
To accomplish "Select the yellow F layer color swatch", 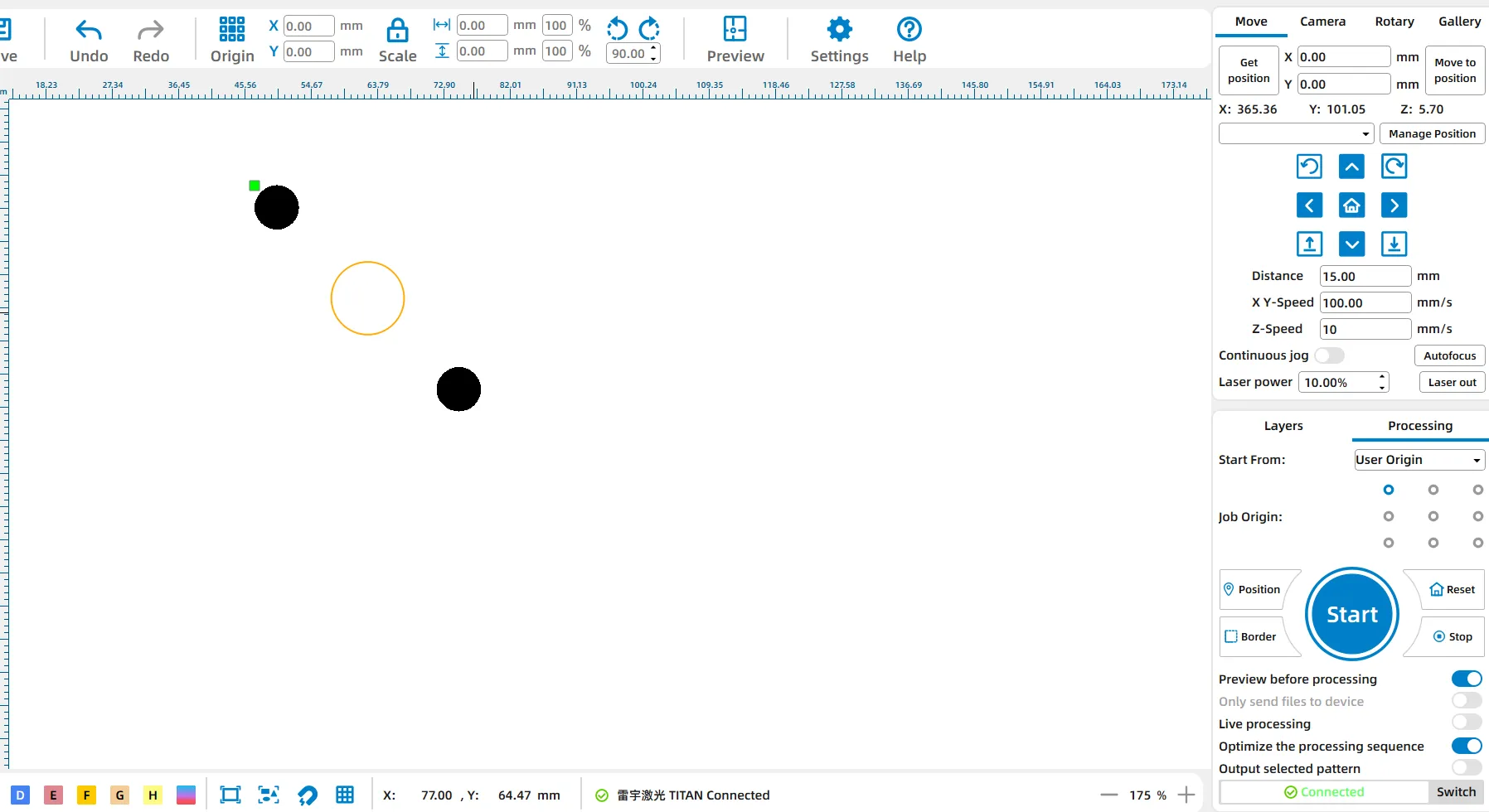I will [86, 795].
